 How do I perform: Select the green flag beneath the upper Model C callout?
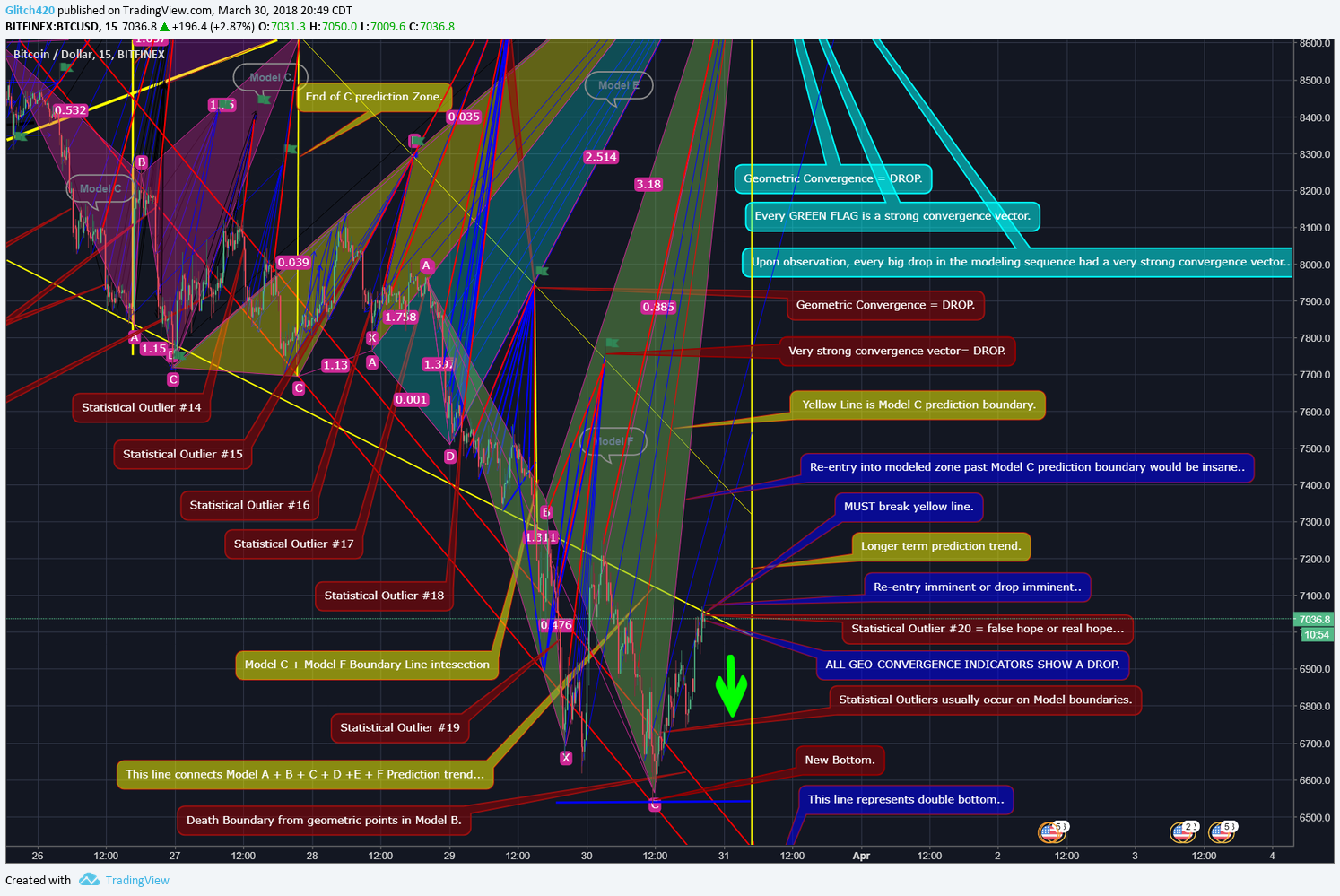(264, 99)
